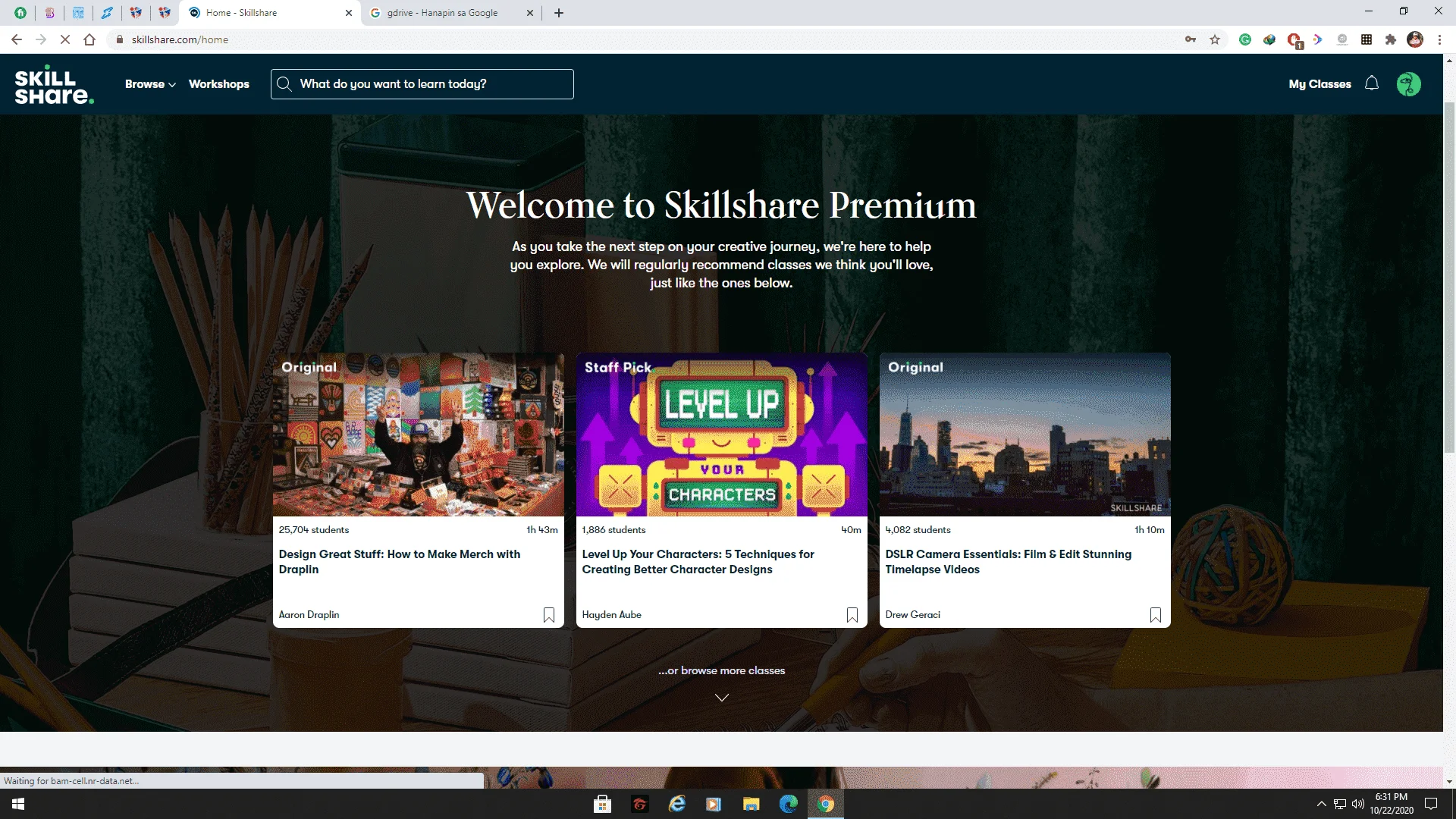Open the city skyline timelapse thumbnail
The width and height of the screenshot is (1456, 819).
[x=1025, y=435]
